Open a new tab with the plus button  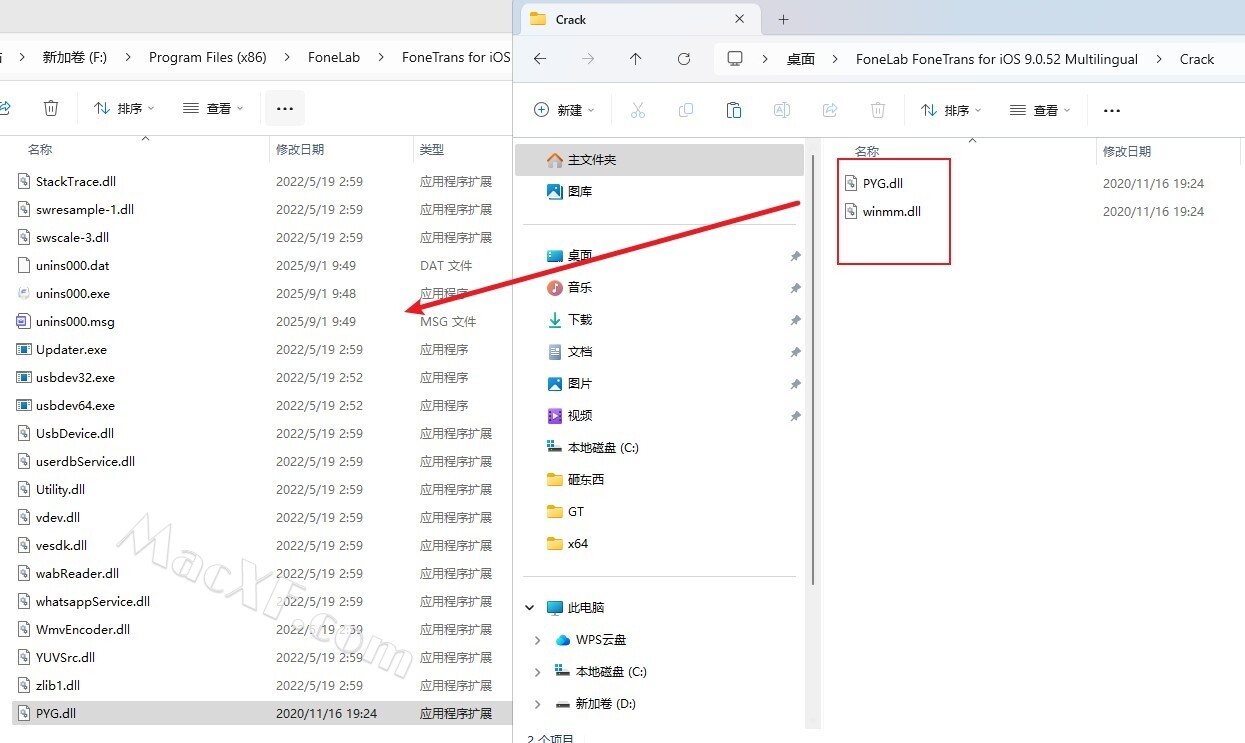click(x=783, y=19)
